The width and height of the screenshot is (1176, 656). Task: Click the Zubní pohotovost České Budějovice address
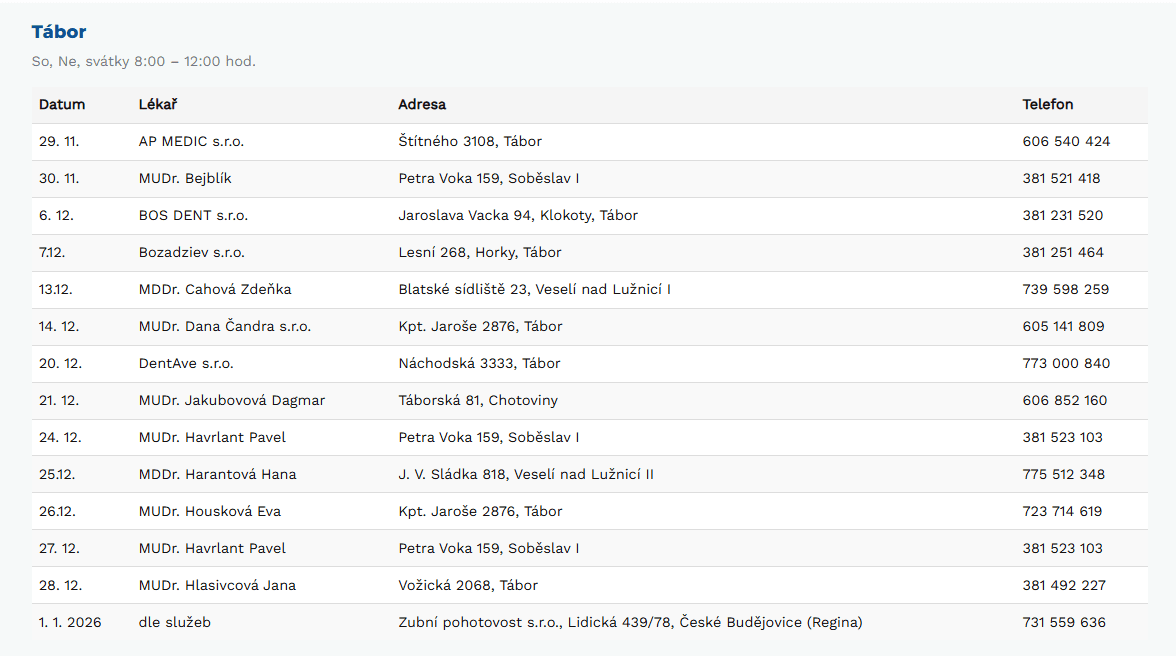(x=630, y=622)
